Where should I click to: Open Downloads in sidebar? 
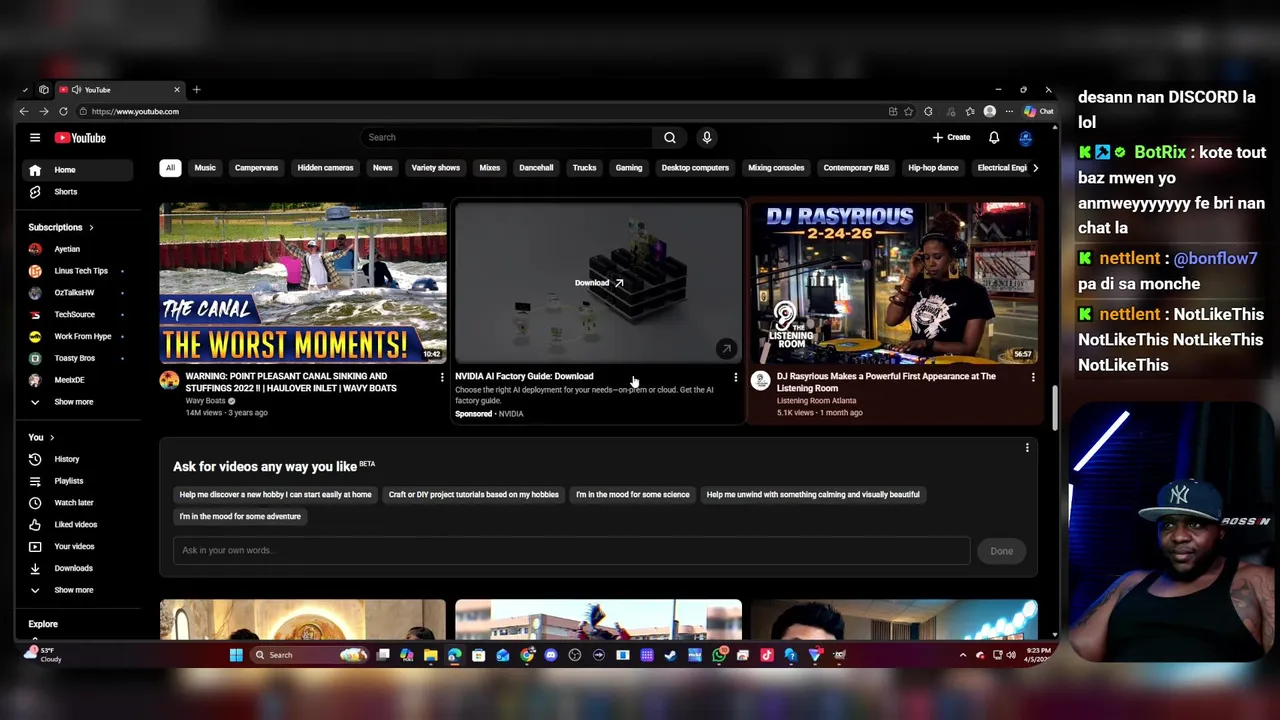(x=76, y=568)
